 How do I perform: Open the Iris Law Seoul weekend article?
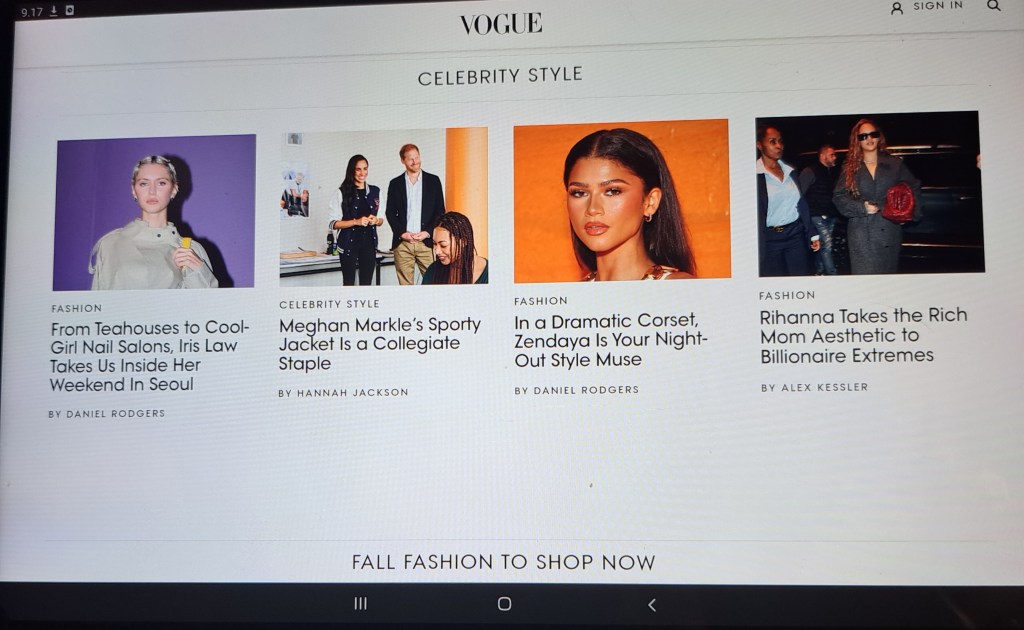click(149, 356)
